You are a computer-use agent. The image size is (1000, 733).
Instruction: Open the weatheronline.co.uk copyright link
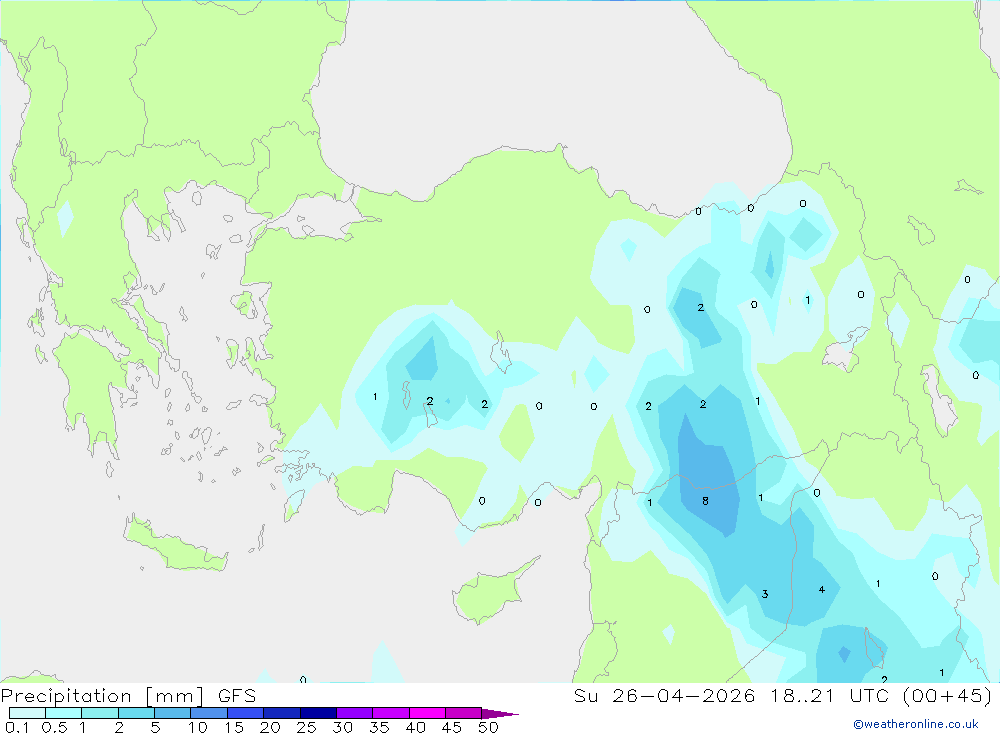pos(916,724)
